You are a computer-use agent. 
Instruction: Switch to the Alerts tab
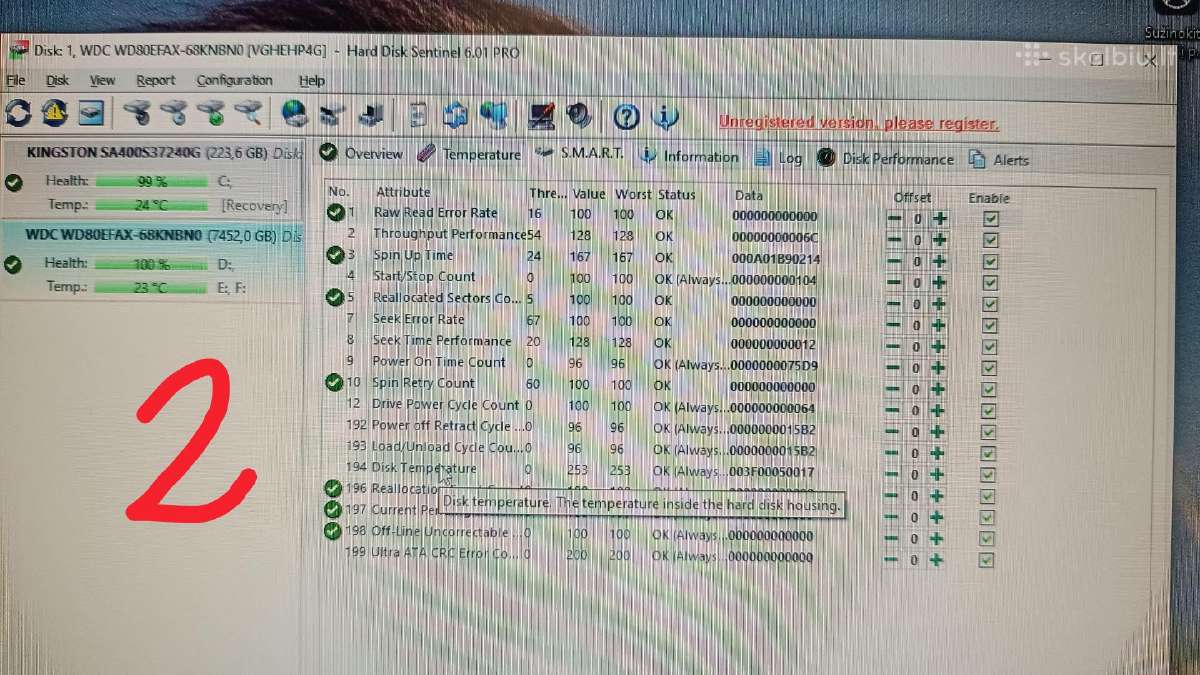pyautogui.click(x=999, y=159)
